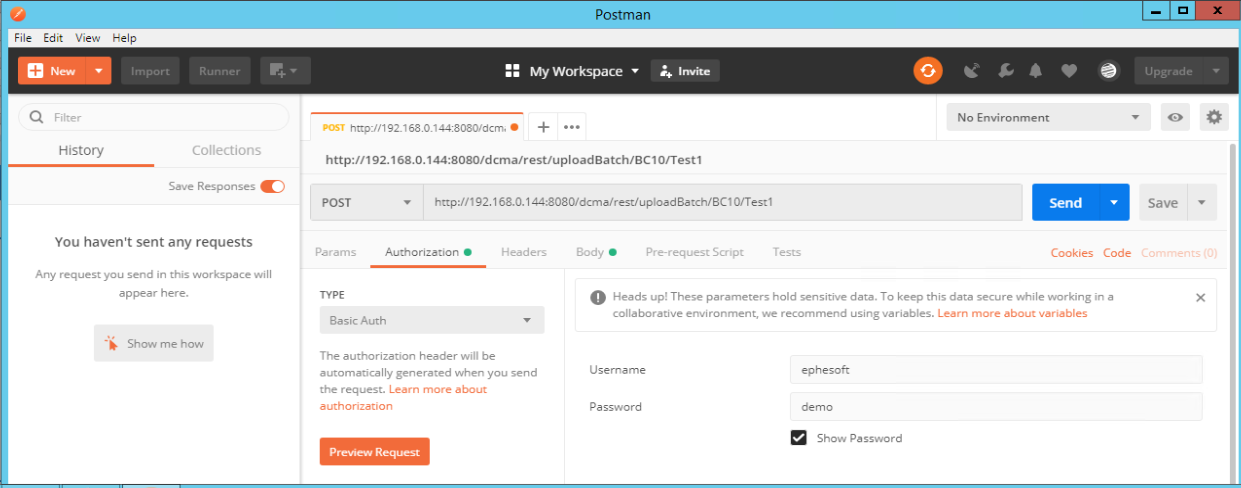The image size is (1241, 488).
Task: Open the Learn more about variables link
Action: [1012, 313]
